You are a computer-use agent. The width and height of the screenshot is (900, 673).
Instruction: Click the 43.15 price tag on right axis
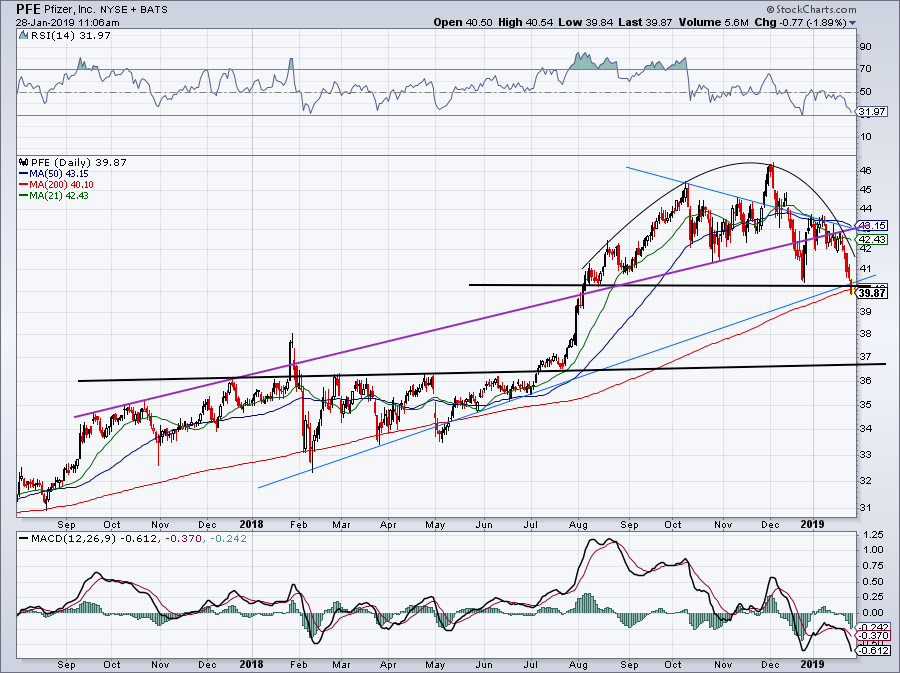pyautogui.click(x=872, y=225)
